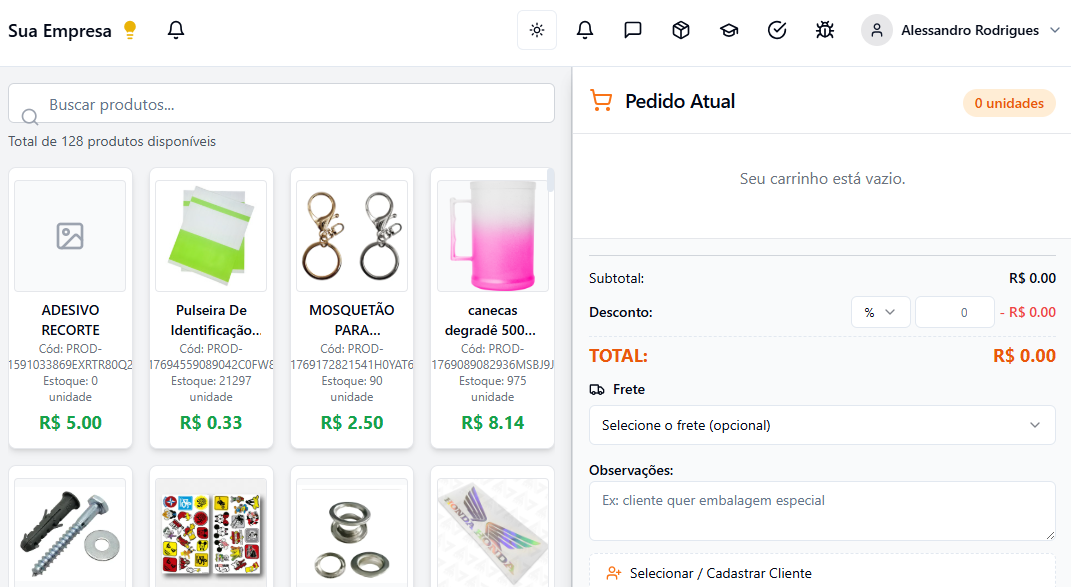This screenshot has width=1071, height=587.
Task: Click the user avatar circle in the header
Action: (x=876, y=30)
